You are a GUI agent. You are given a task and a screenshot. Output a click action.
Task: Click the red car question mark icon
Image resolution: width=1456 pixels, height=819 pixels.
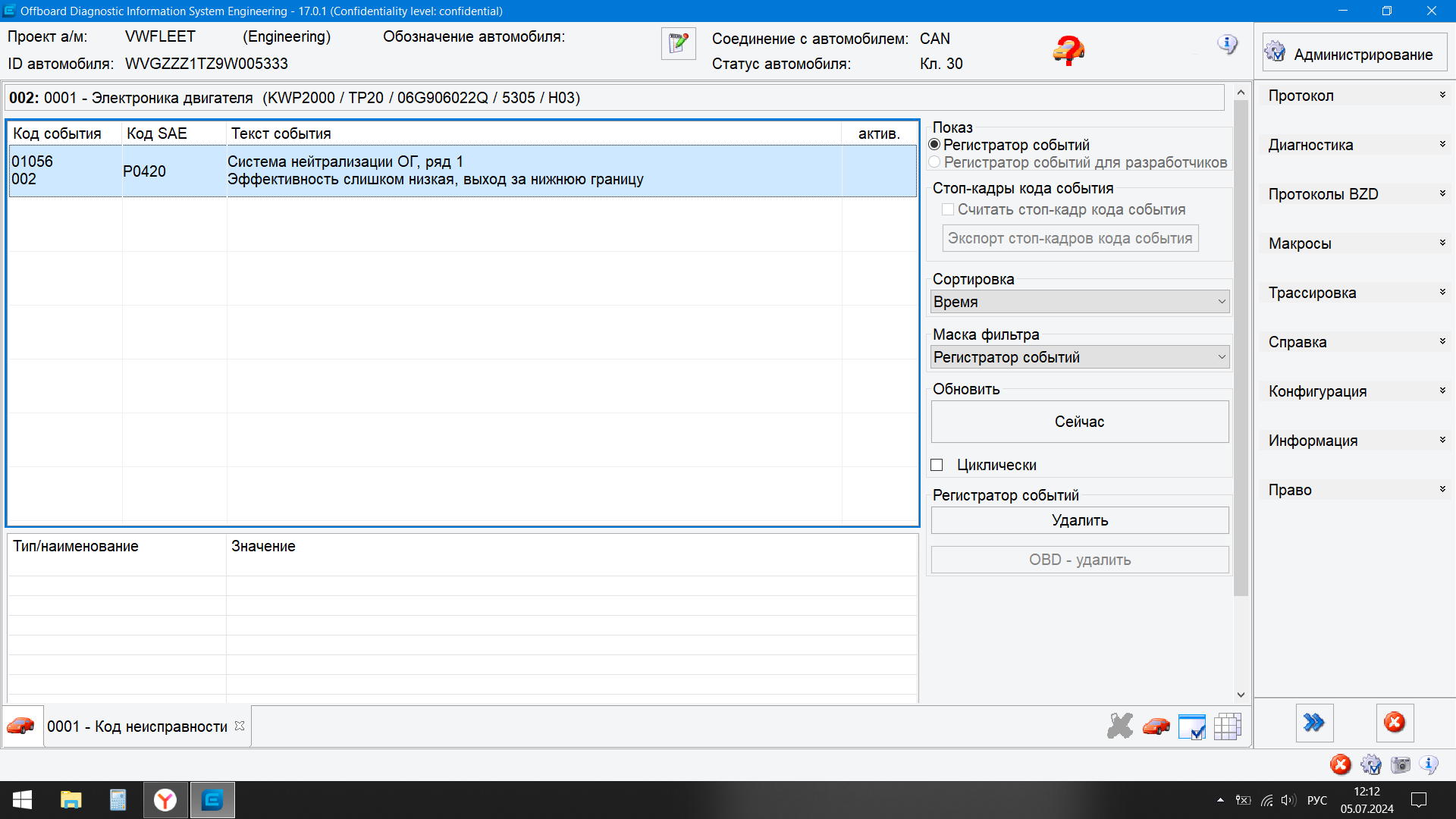click(1068, 51)
